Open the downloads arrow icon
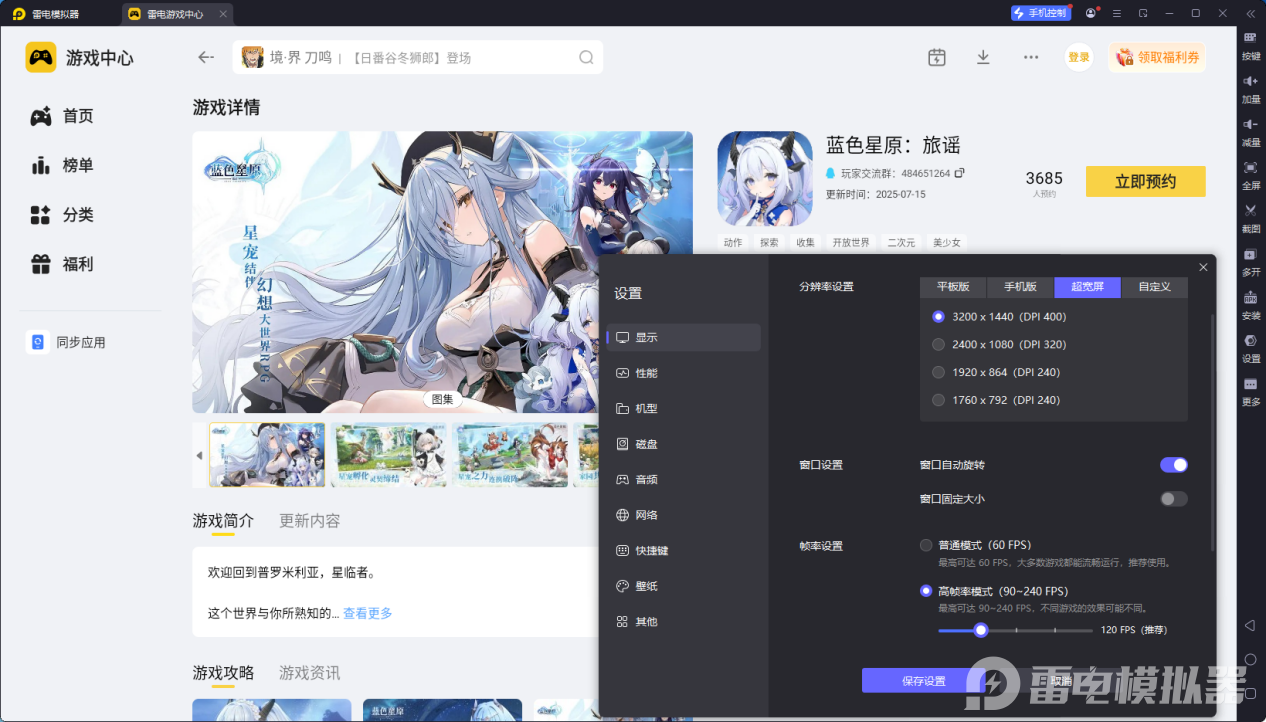Screen dimensions: 1266x722 [x=983, y=57]
